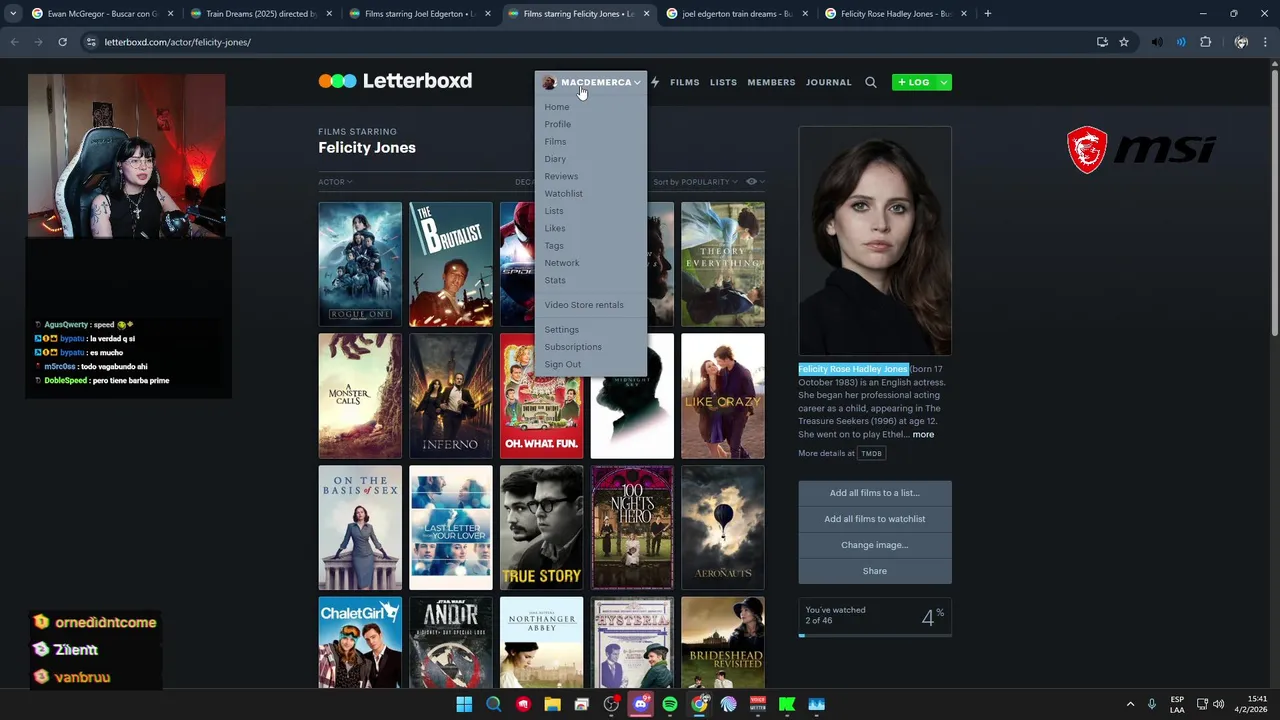Click Add all films to a list
The width and height of the screenshot is (1280, 720).
(x=875, y=493)
